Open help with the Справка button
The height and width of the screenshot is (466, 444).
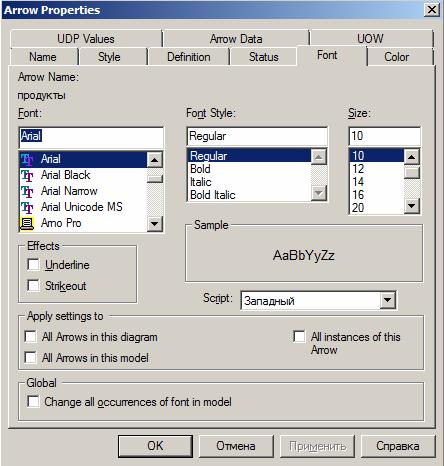click(398, 446)
